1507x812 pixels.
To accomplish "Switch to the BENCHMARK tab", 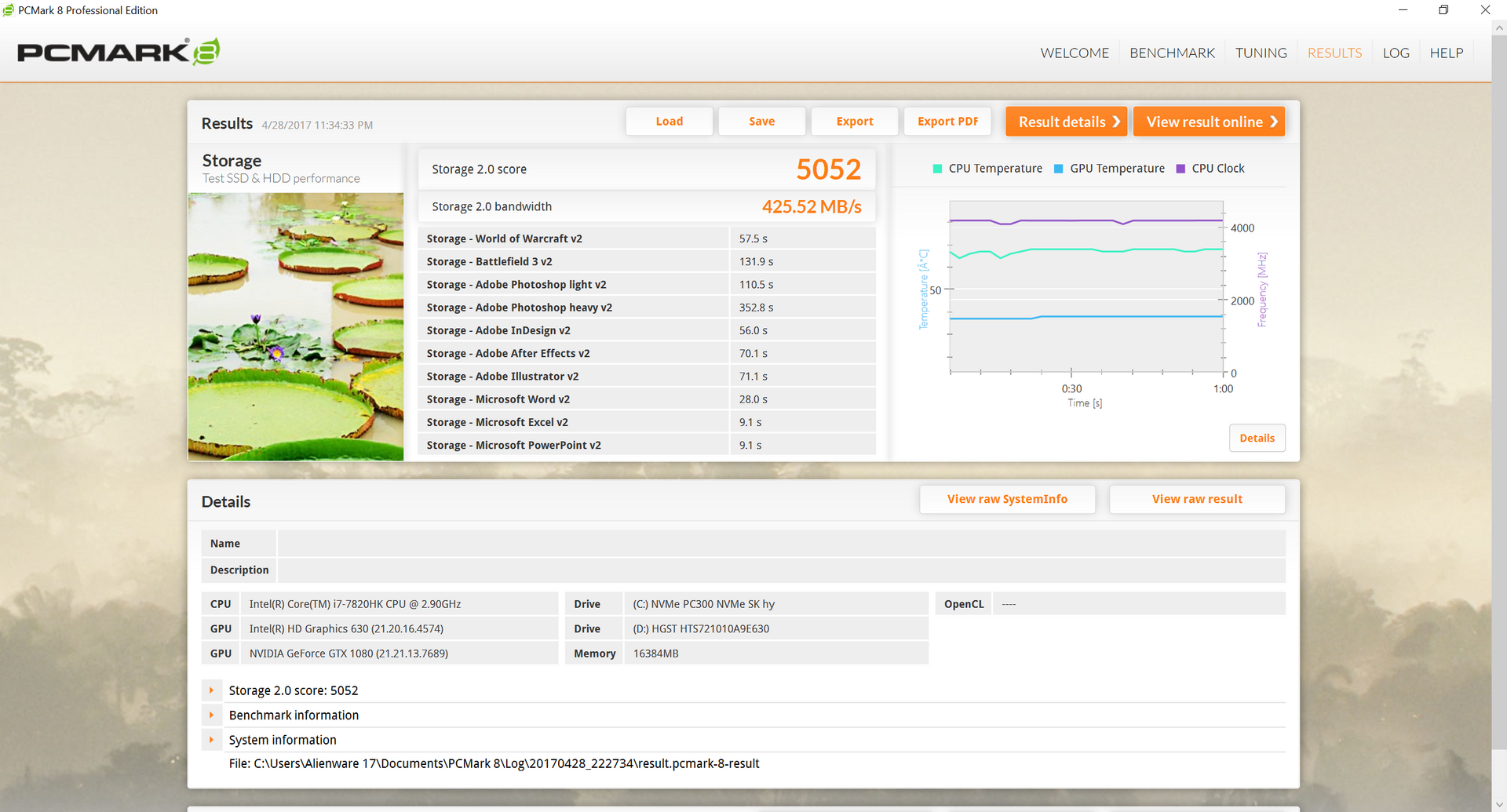I will pyautogui.click(x=1172, y=53).
